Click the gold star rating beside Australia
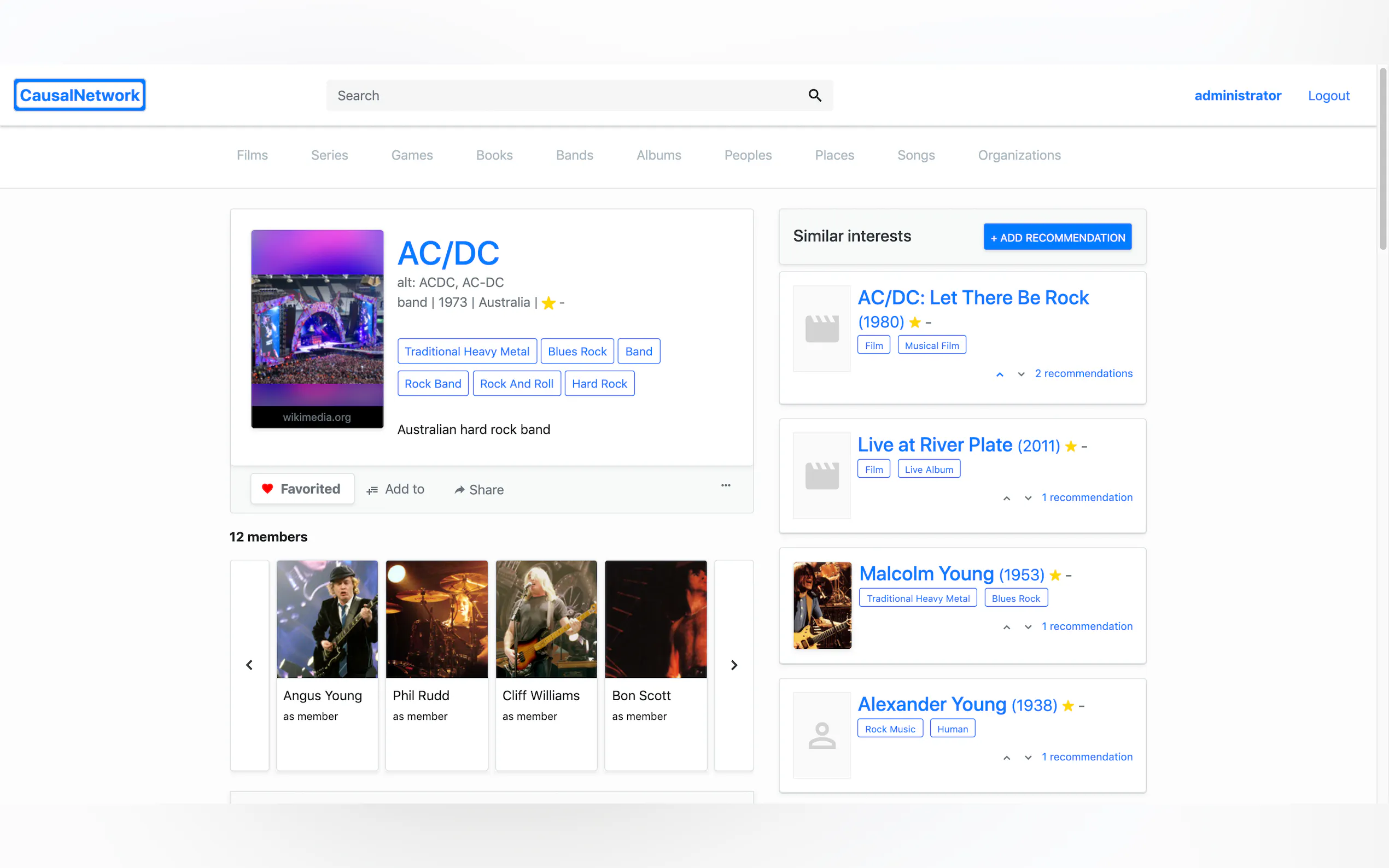 [x=548, y=302]
